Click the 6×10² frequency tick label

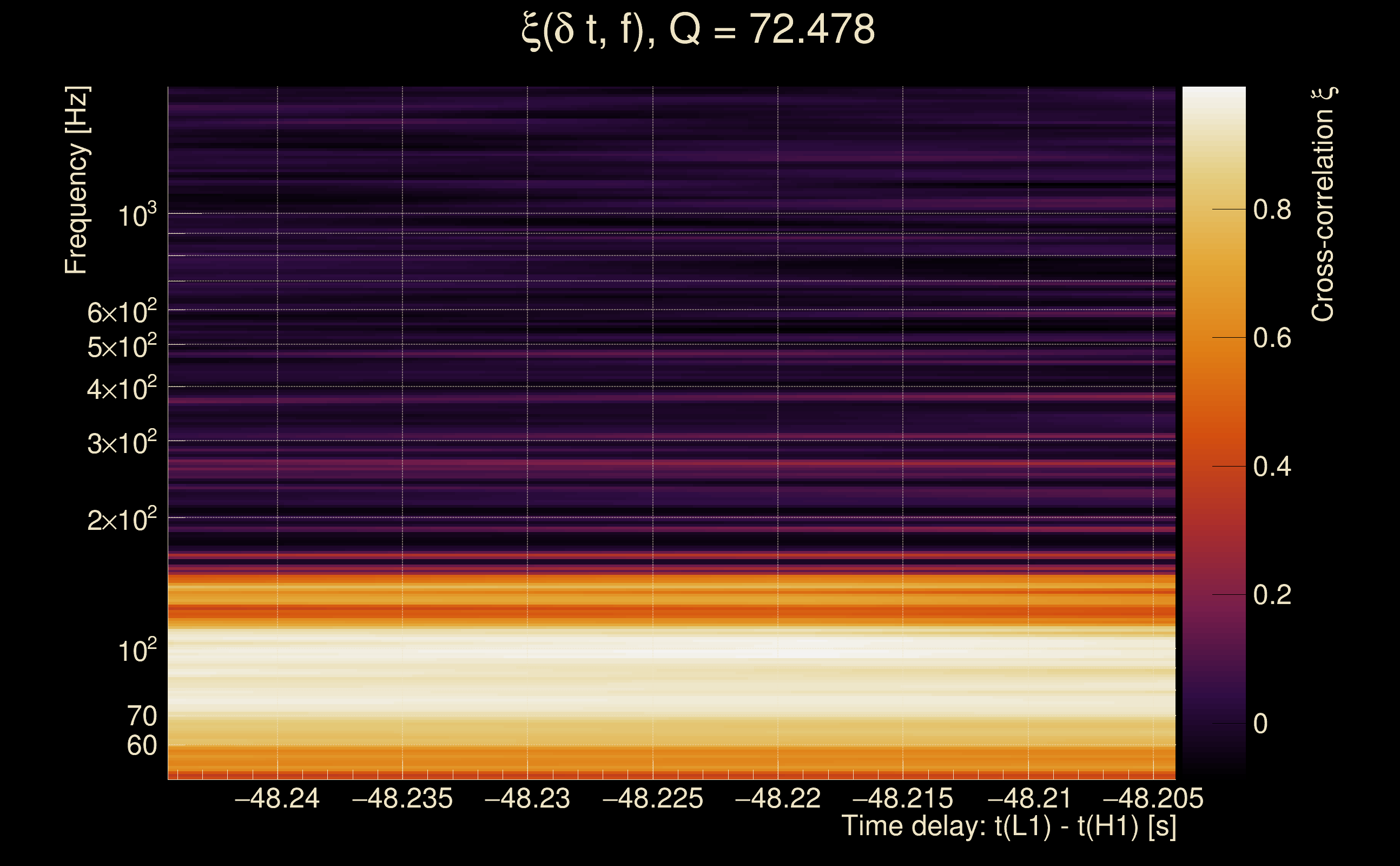point(122,312)
